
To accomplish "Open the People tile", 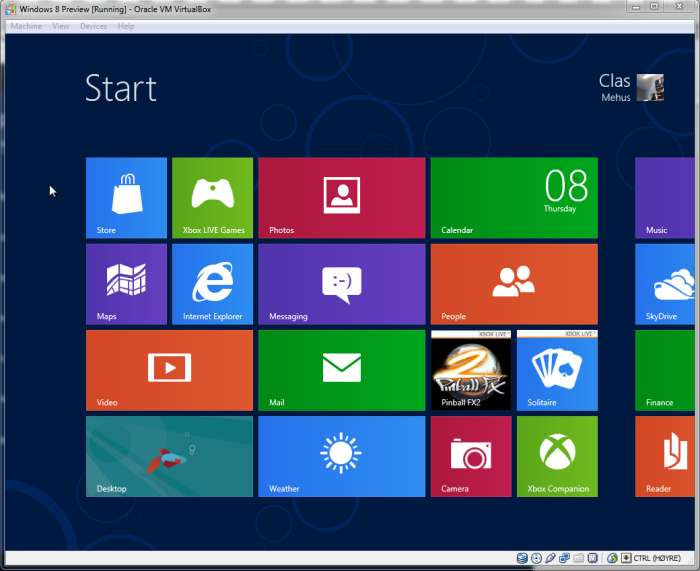I will click(x=514, y=284).
